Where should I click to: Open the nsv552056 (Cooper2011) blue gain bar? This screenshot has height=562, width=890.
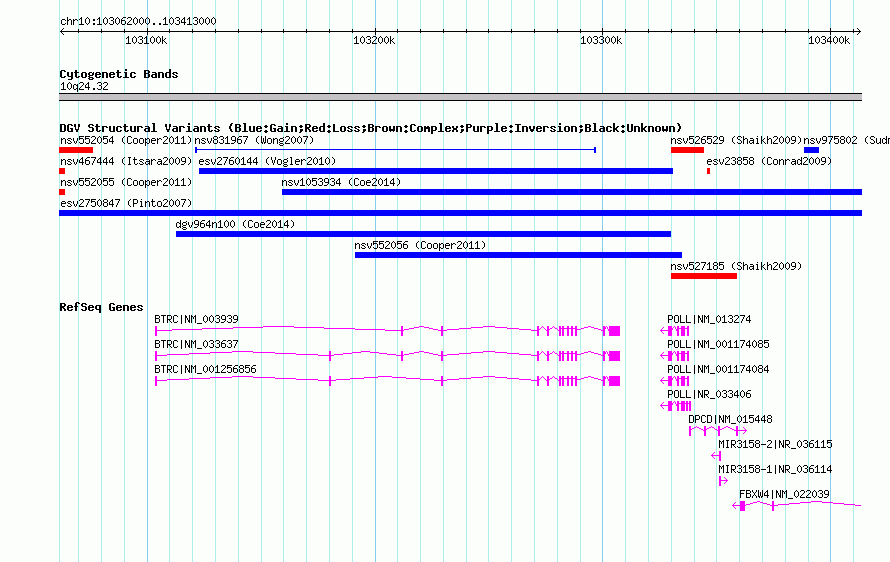[x=518, y=255]
